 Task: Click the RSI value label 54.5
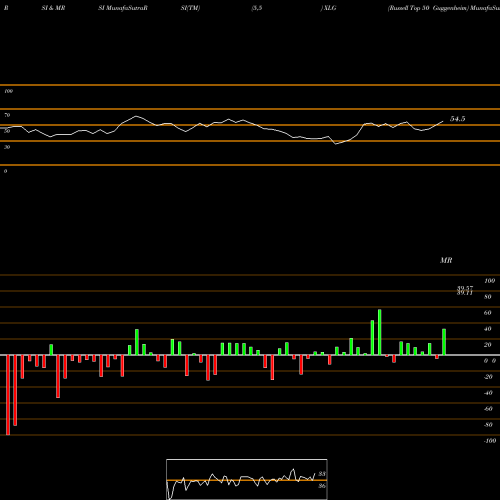(x=457, y=119)
